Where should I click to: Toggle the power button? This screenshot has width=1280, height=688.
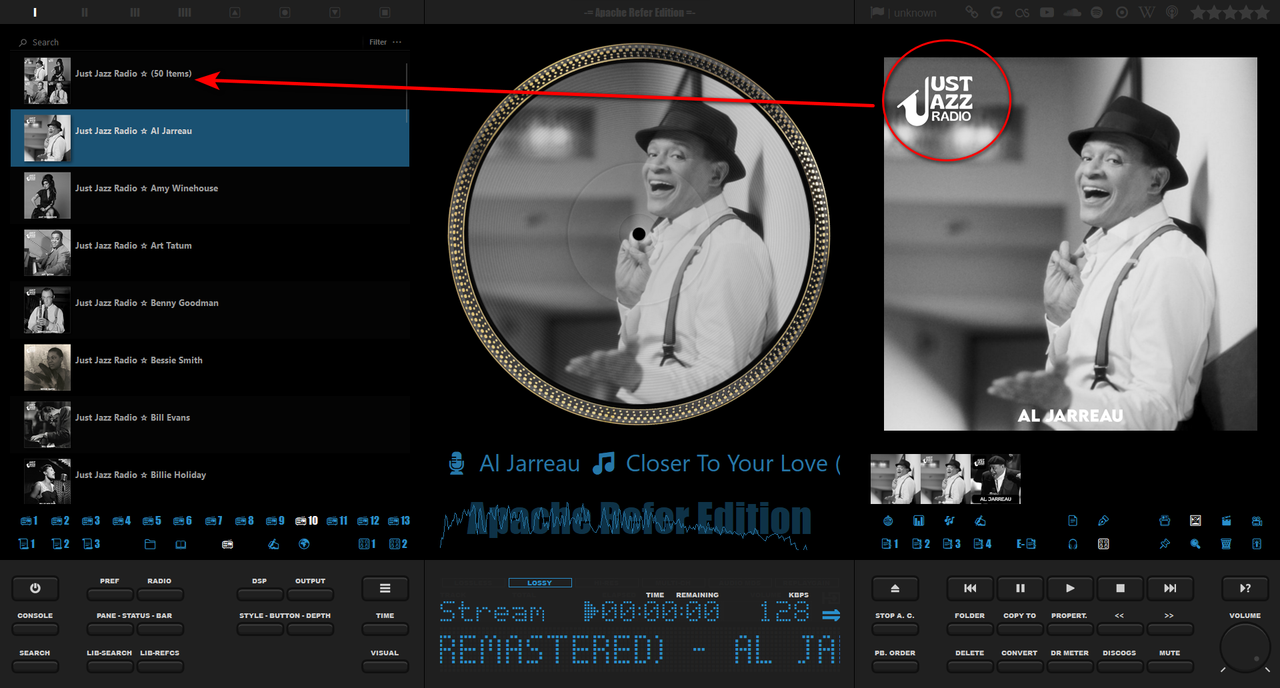point(35,588)
